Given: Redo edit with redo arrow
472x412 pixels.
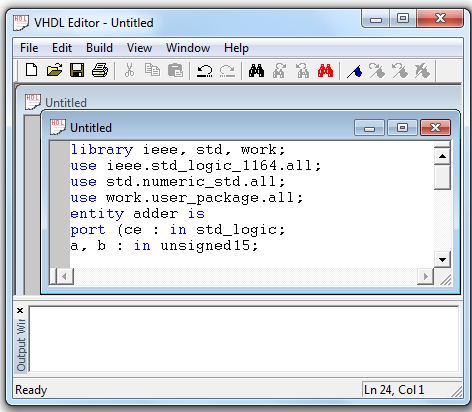Looking at the screenshot, I should (227, 71).
